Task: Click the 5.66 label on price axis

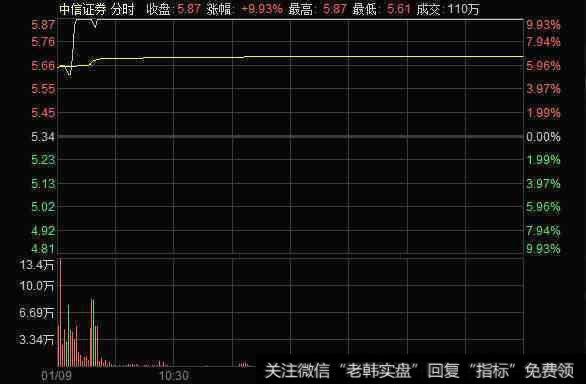Action: pos(43,66)
